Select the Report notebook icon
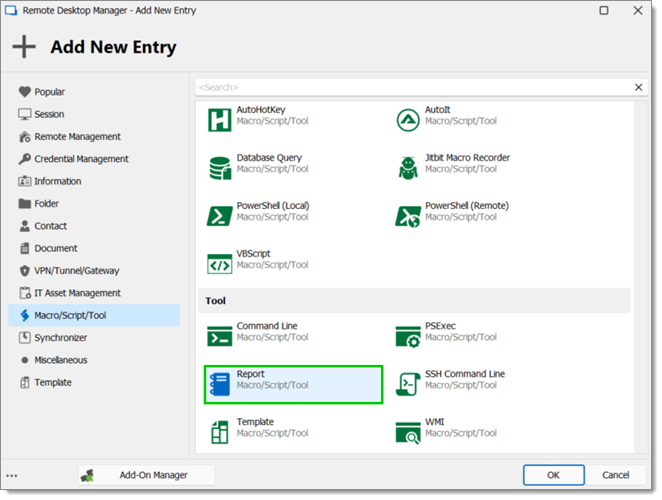The height and width of the screenshot is (500, 662). pyautogui.click(x=220, y=384)
